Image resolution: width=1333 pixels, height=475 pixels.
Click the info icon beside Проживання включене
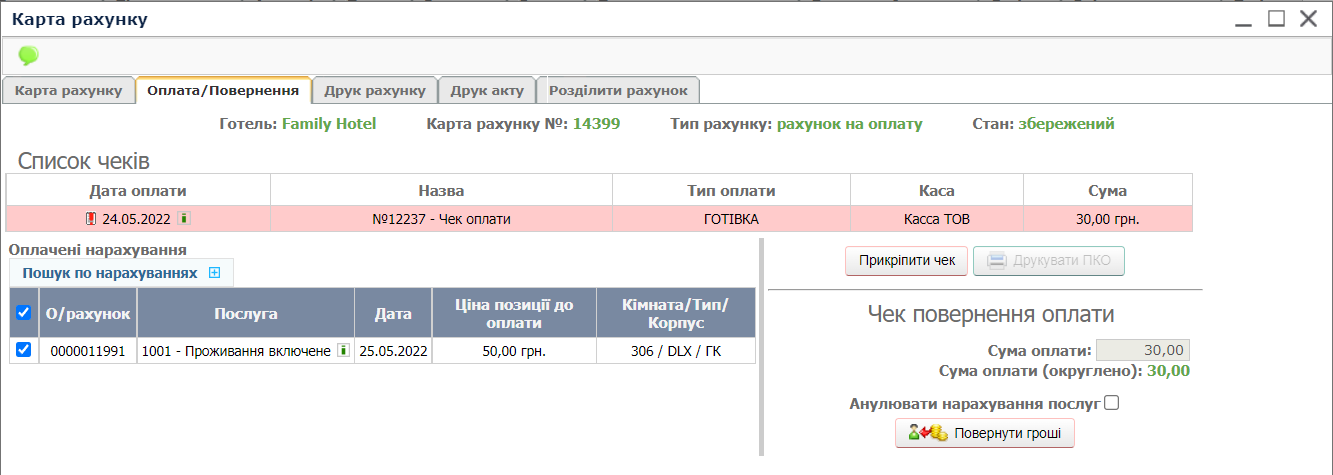coord(343,351)
